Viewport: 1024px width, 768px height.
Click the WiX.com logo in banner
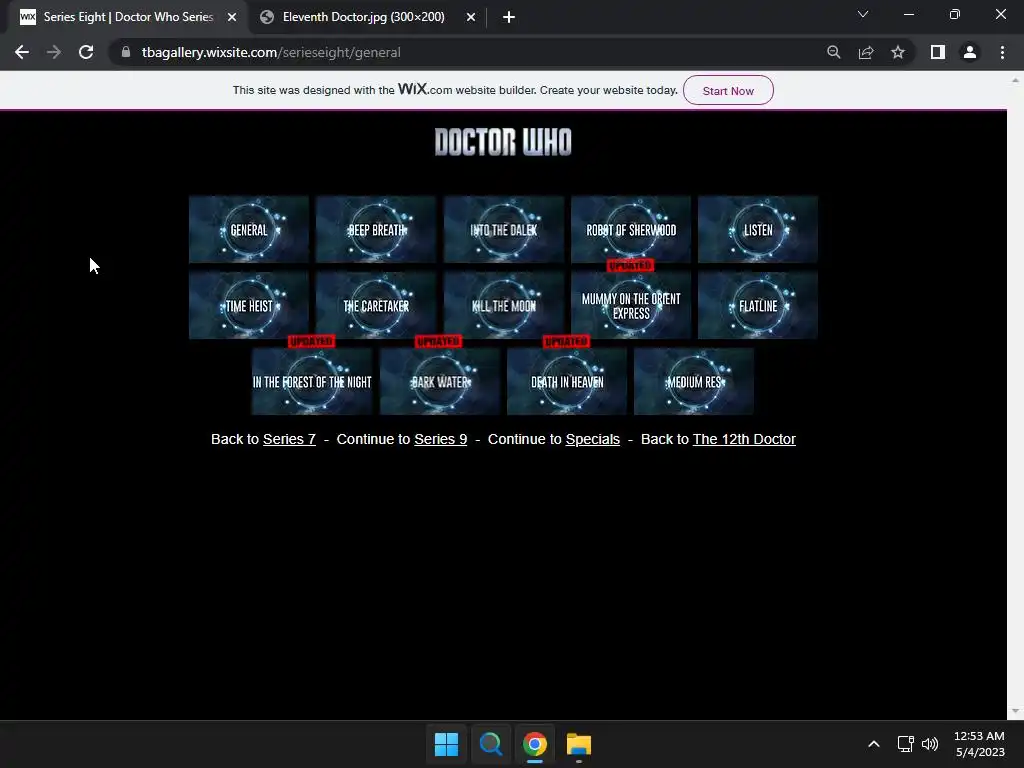(424, 89)
